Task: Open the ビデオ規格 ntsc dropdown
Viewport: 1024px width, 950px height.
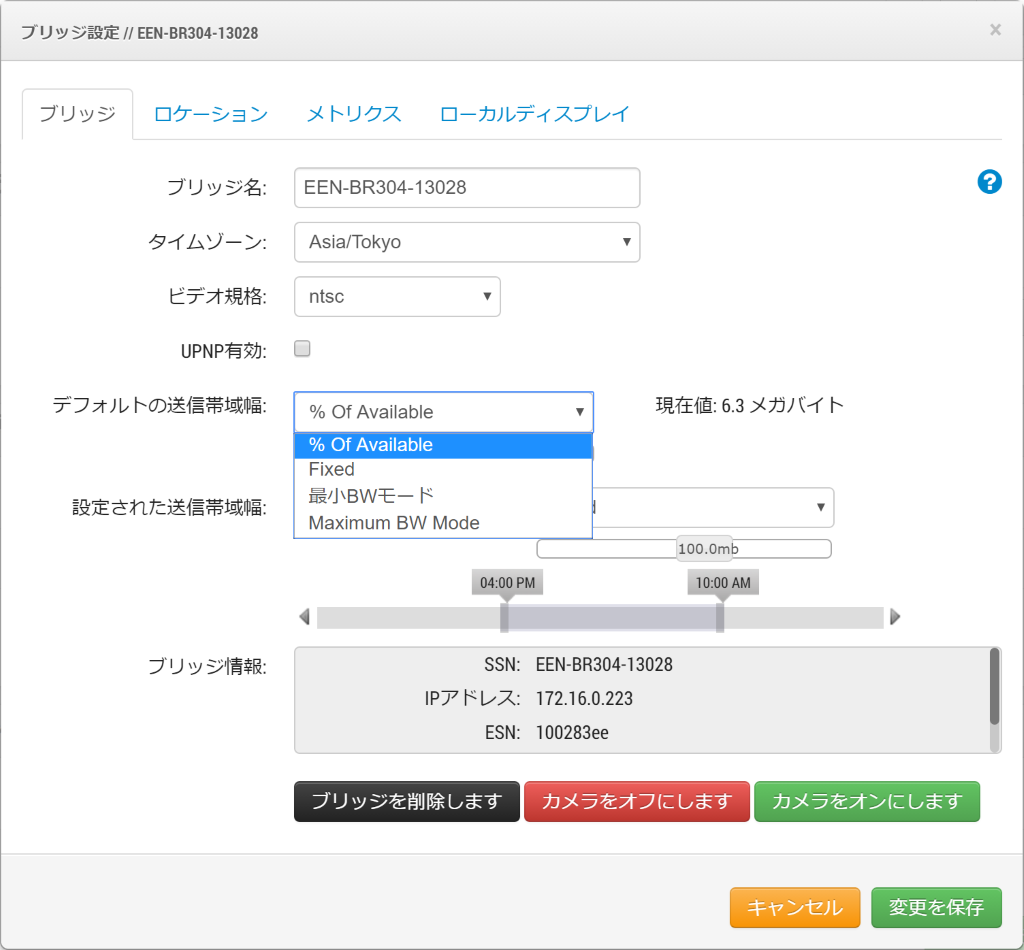Action: pos(397,296)
